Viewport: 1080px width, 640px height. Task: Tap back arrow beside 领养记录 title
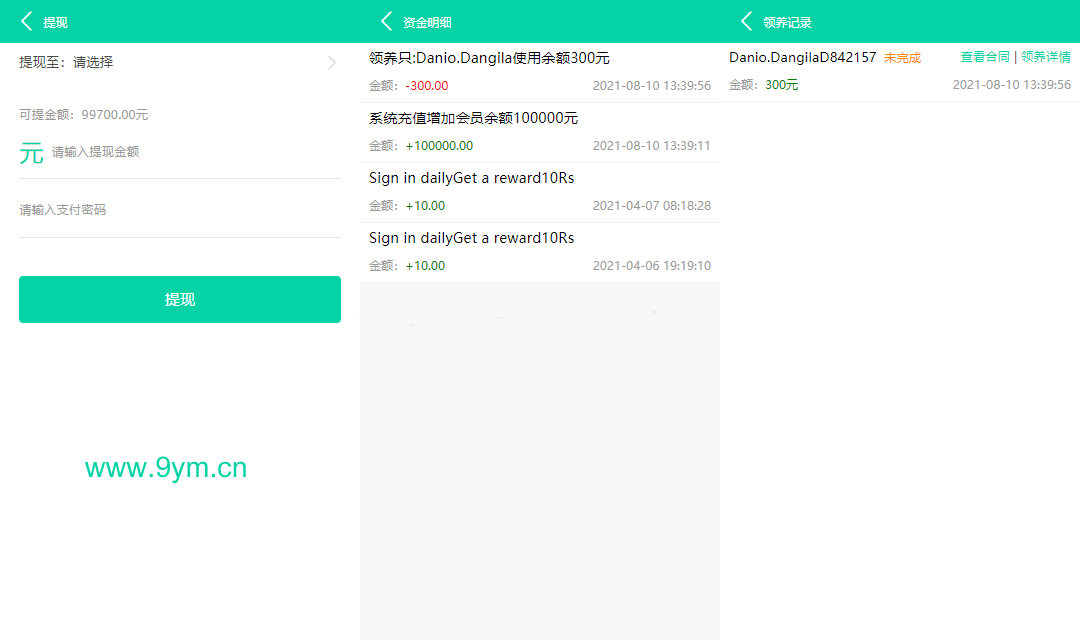(x=747, y=22)
